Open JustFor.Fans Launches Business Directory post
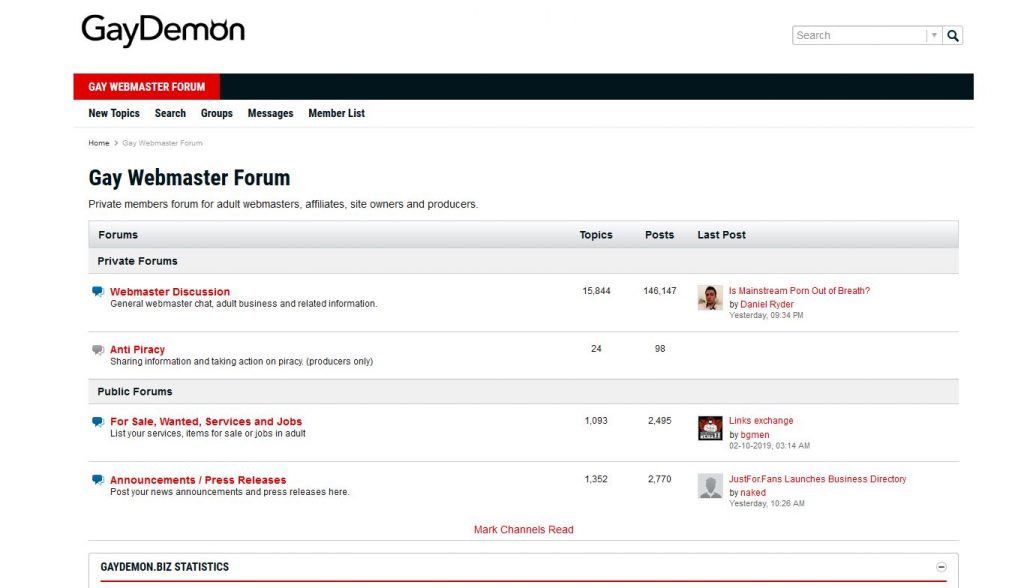The width and height of the screenshot is (1024, 588). point(818,479)
